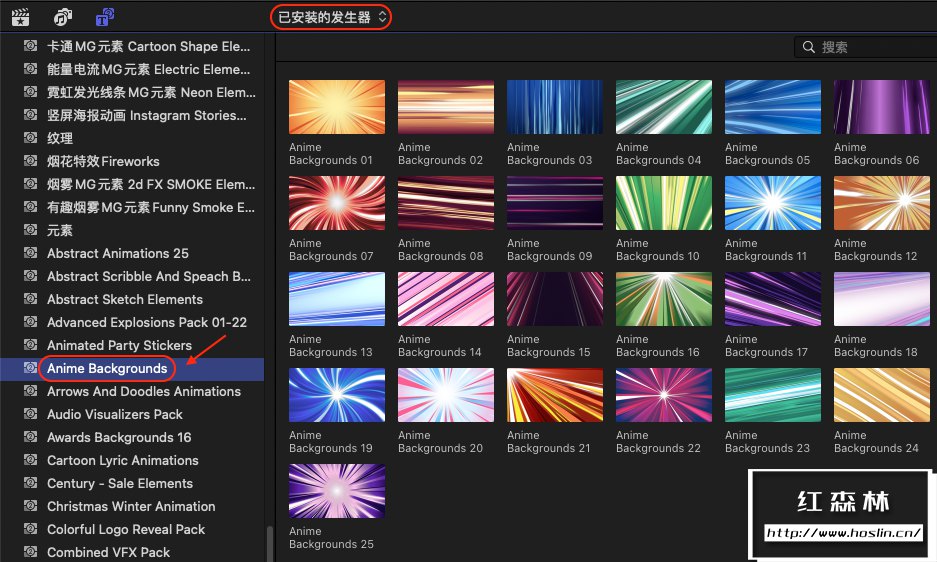Click the sidebar vertical scrollbar
This screenshot has width=937, height=562.
coord(270,543)
